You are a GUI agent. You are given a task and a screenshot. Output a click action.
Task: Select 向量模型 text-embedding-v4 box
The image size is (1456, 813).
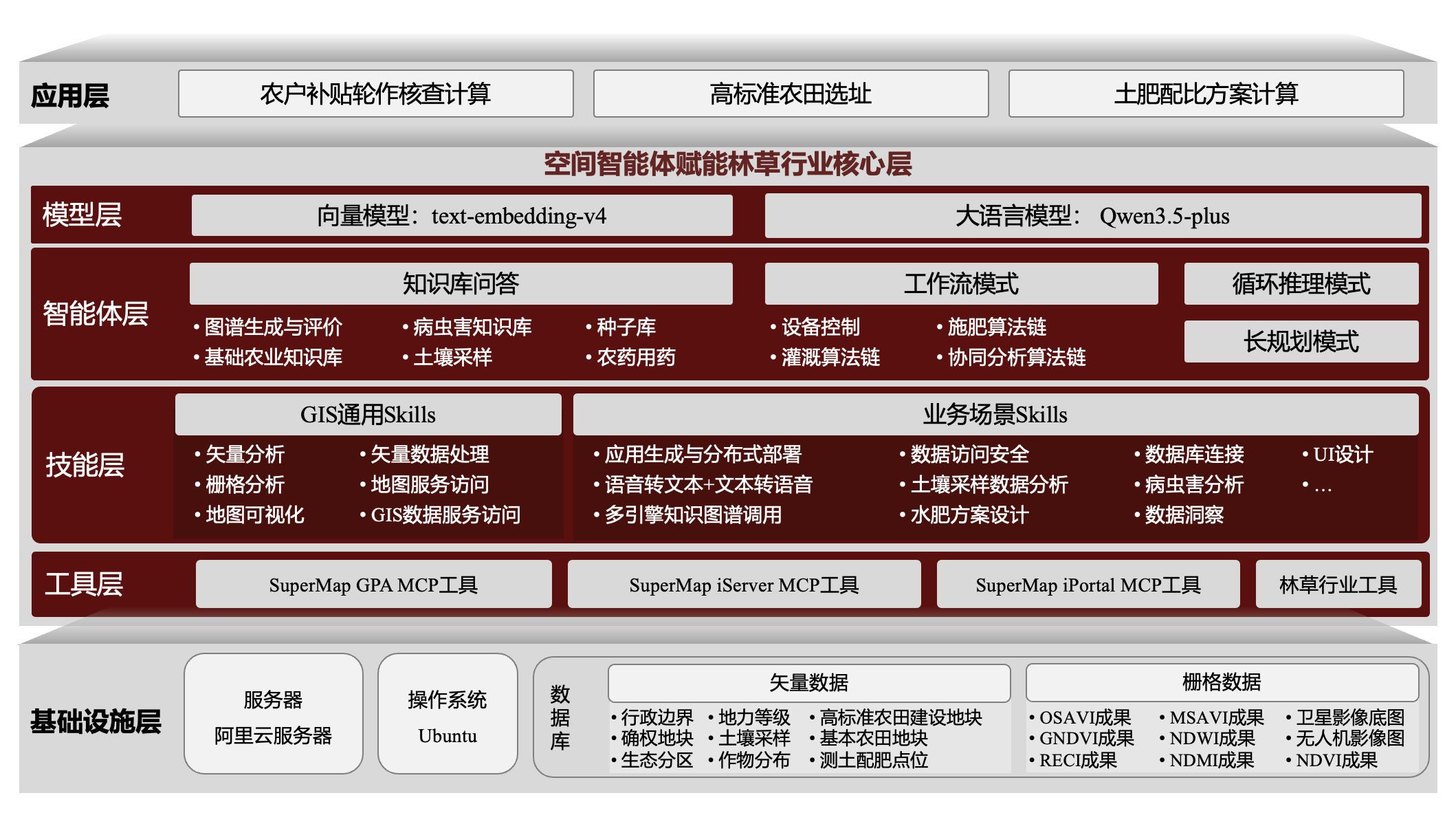(x=462, y=215)
